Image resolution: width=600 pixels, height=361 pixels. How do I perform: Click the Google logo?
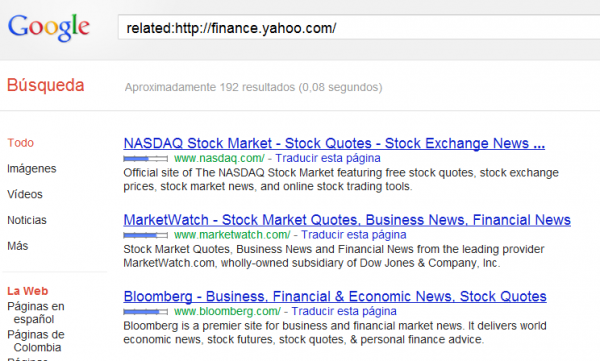pyautogui.click(x=49, y=27)
